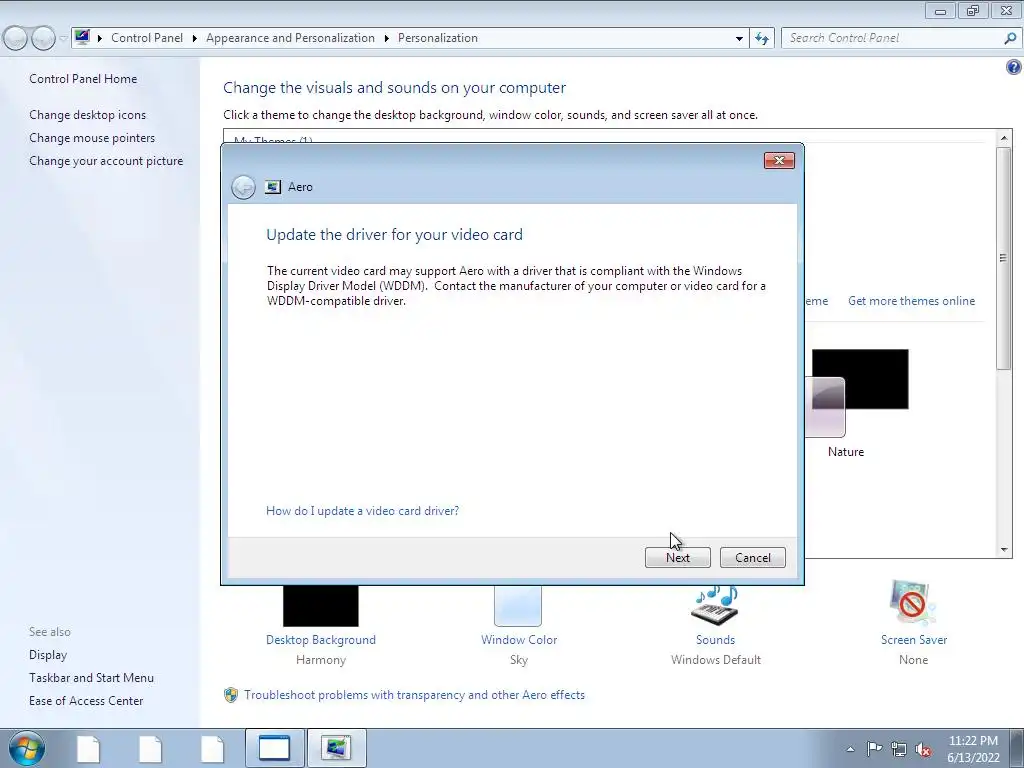Open the Windows Start menu
The height and width of the screenshot is (768, 1024).
click(26, 748)
